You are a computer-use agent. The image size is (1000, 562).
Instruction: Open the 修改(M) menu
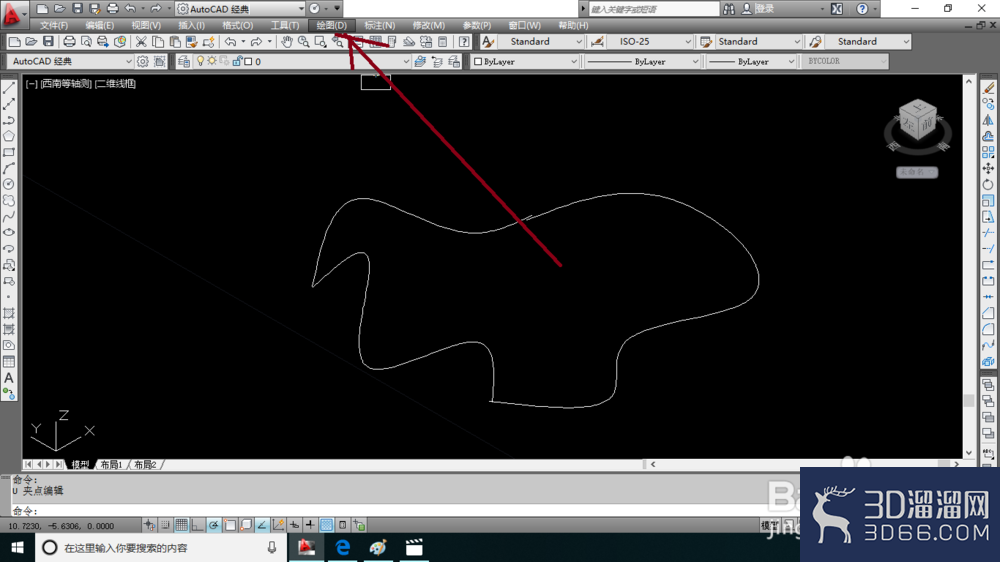click(x=429, y=26)
